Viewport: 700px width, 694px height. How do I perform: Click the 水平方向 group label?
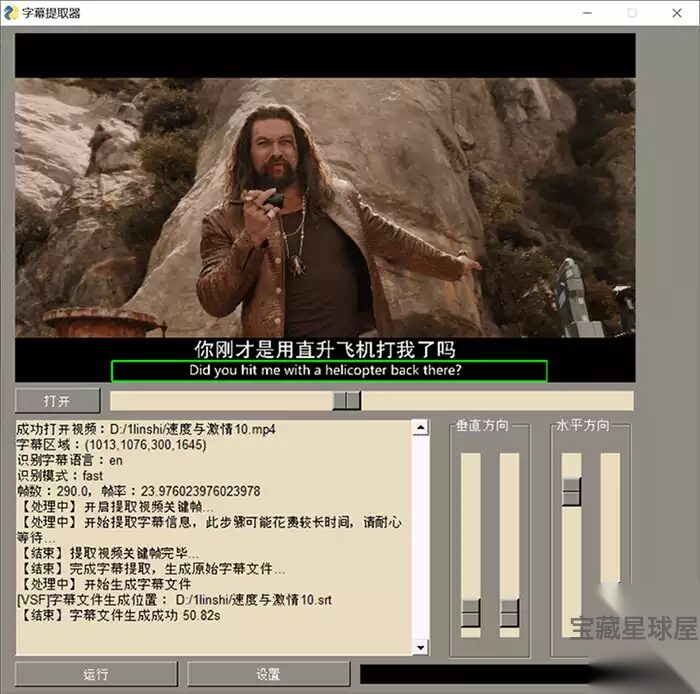point(583,425)
